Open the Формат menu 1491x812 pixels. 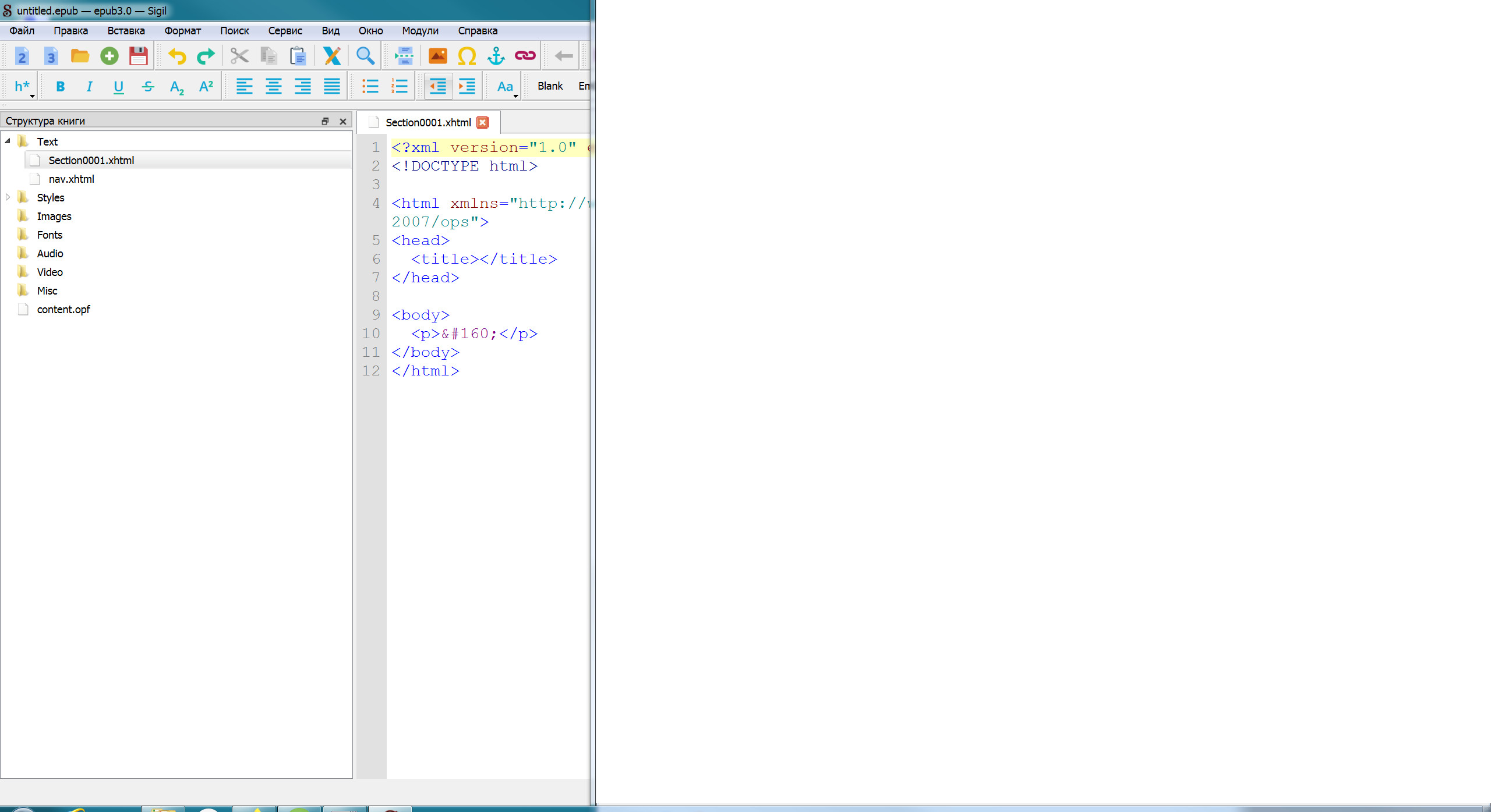click(182, 31)
